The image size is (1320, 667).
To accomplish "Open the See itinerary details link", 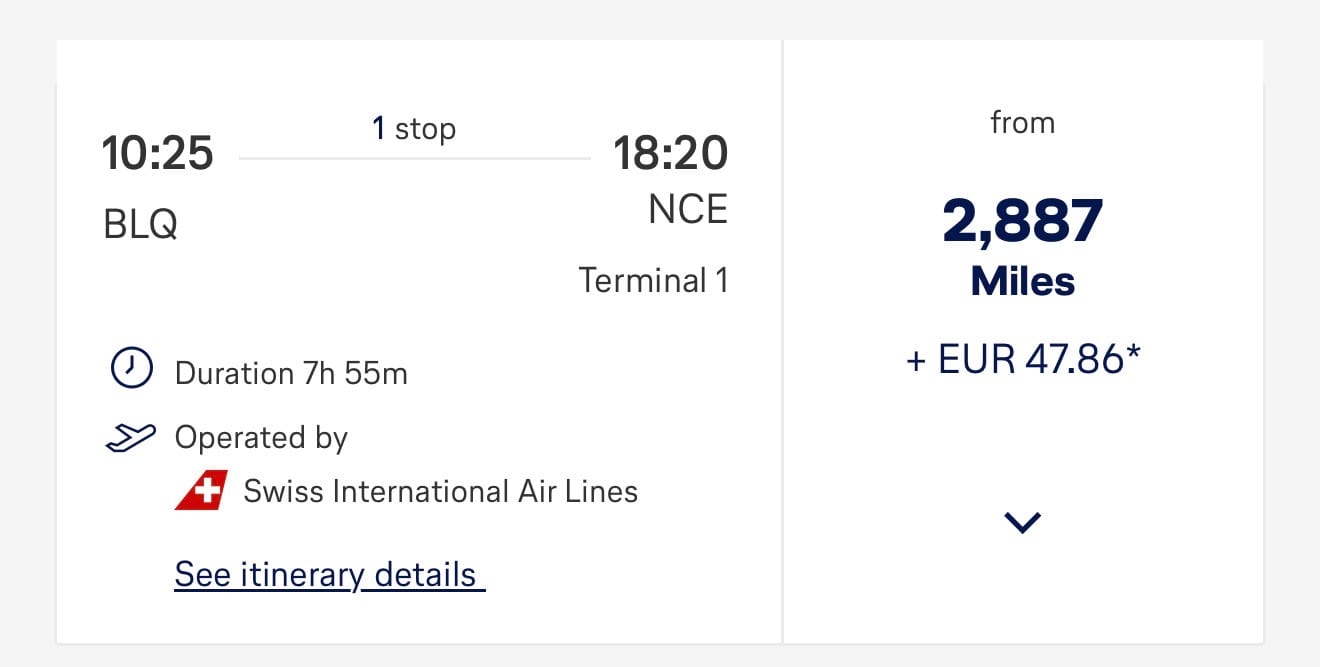I will (329, 575).
